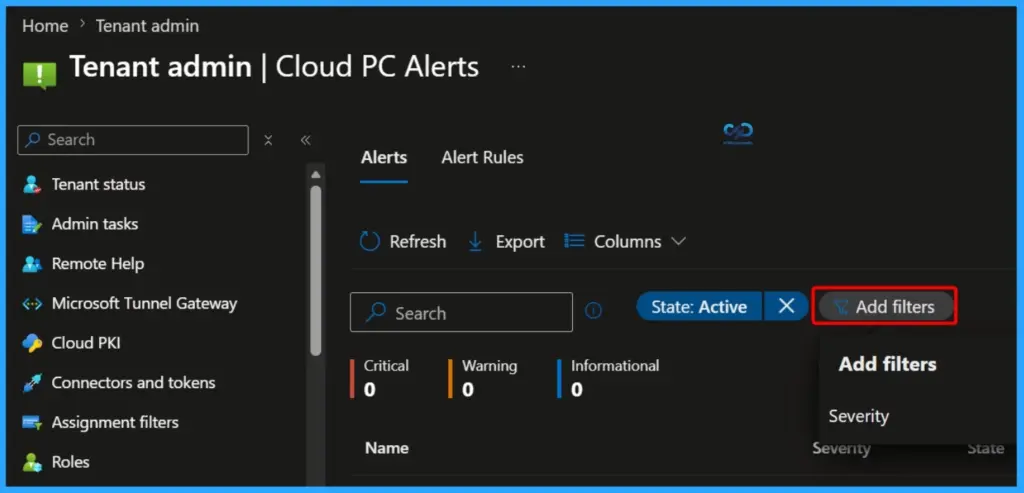This screenshot has width=1024, height=493.
Task: Click the Export button label
Action: (520, 242)
